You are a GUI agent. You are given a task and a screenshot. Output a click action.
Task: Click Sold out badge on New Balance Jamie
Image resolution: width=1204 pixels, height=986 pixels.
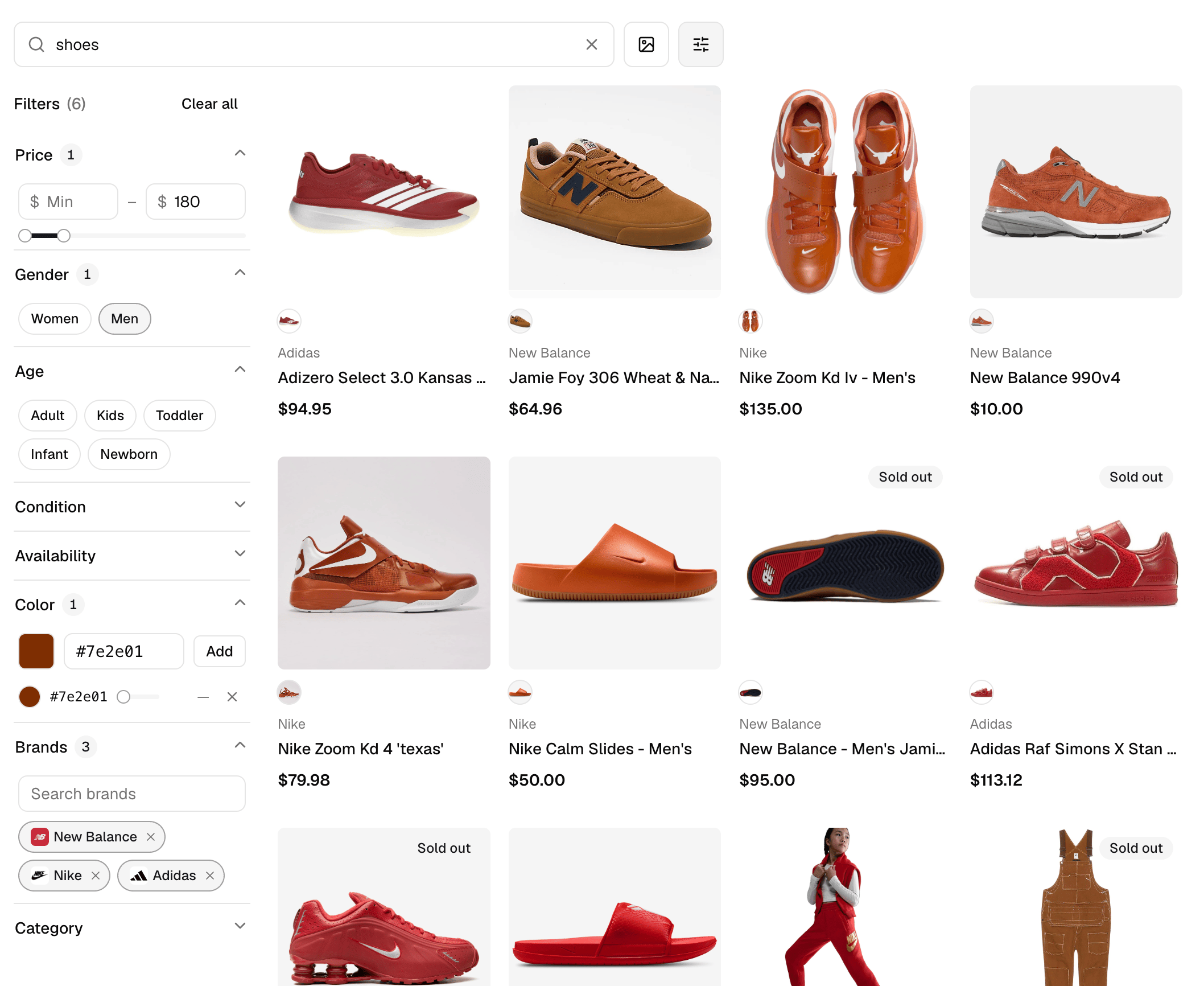click(905, 477)
